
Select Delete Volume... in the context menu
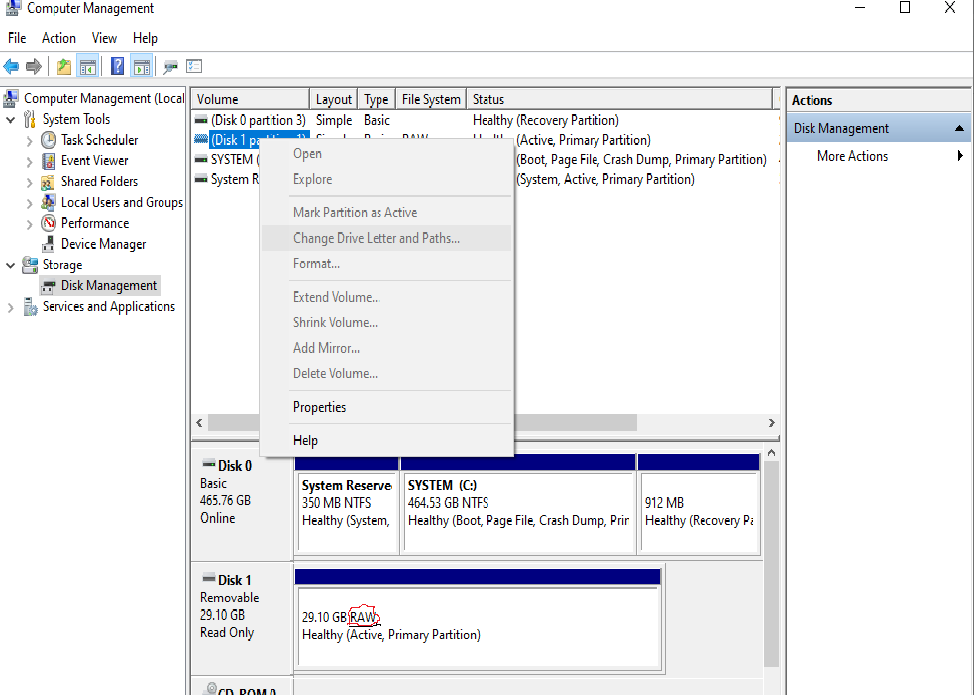386,373
